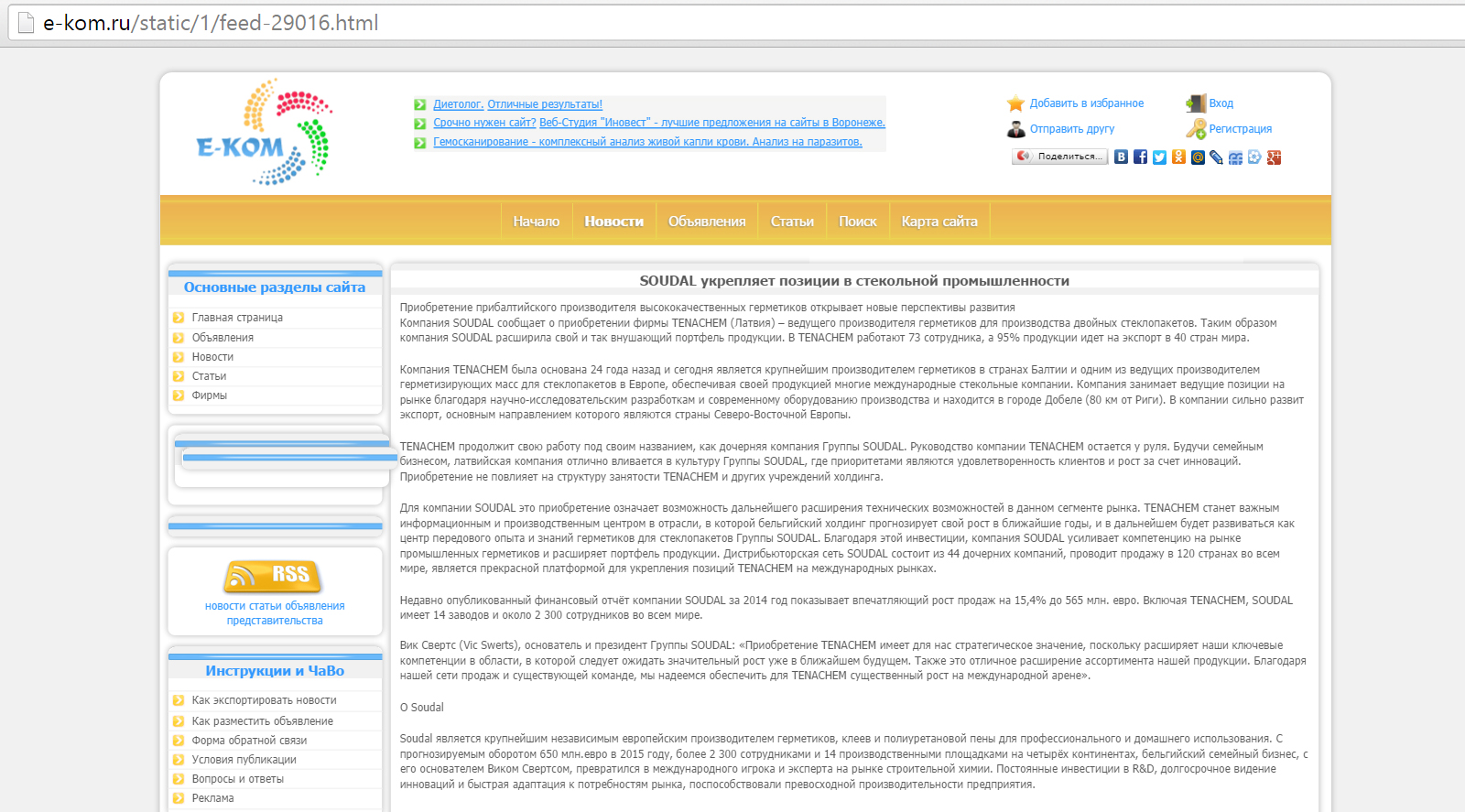Image resolution: width=1465 pixels, height=812 pixels.
Task: Share the page on VKontakte
Action: click(x=1121, y=157)
